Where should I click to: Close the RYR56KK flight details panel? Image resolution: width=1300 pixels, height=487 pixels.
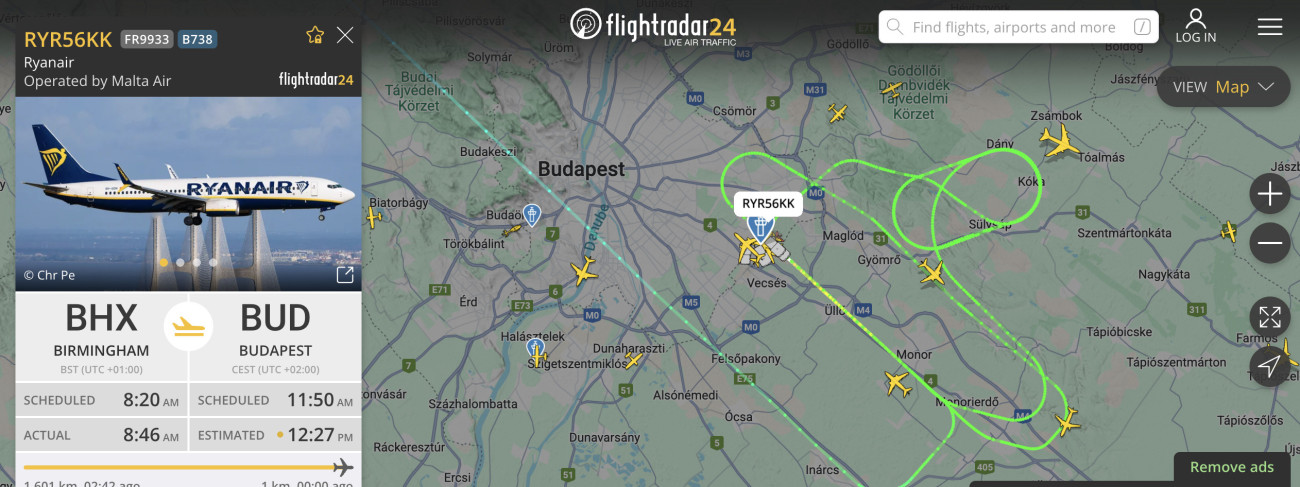point(345,36)
